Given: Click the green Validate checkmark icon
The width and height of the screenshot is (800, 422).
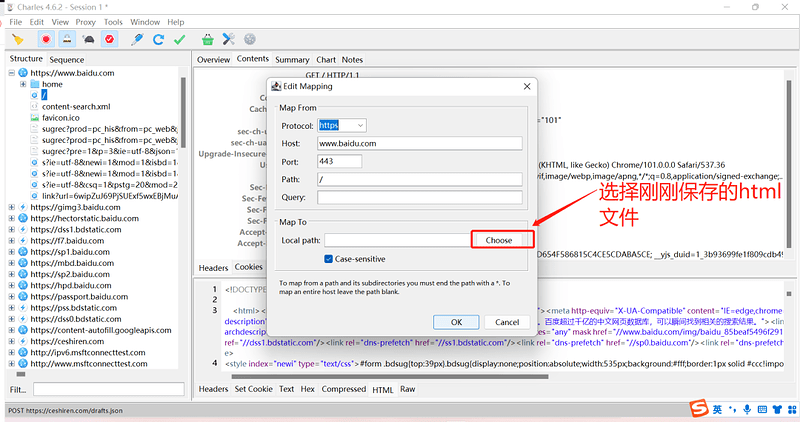Looking at the screenshot, I should point(180,39).
